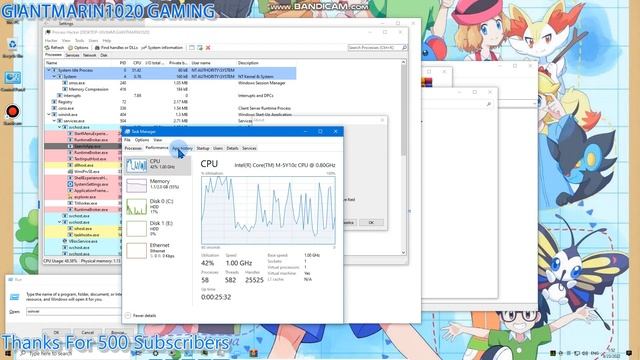Image resolution: width=640 pixels, height=360 pixels.
Task: Open the Bandicam desktop icon
Action: pos(13,114)
